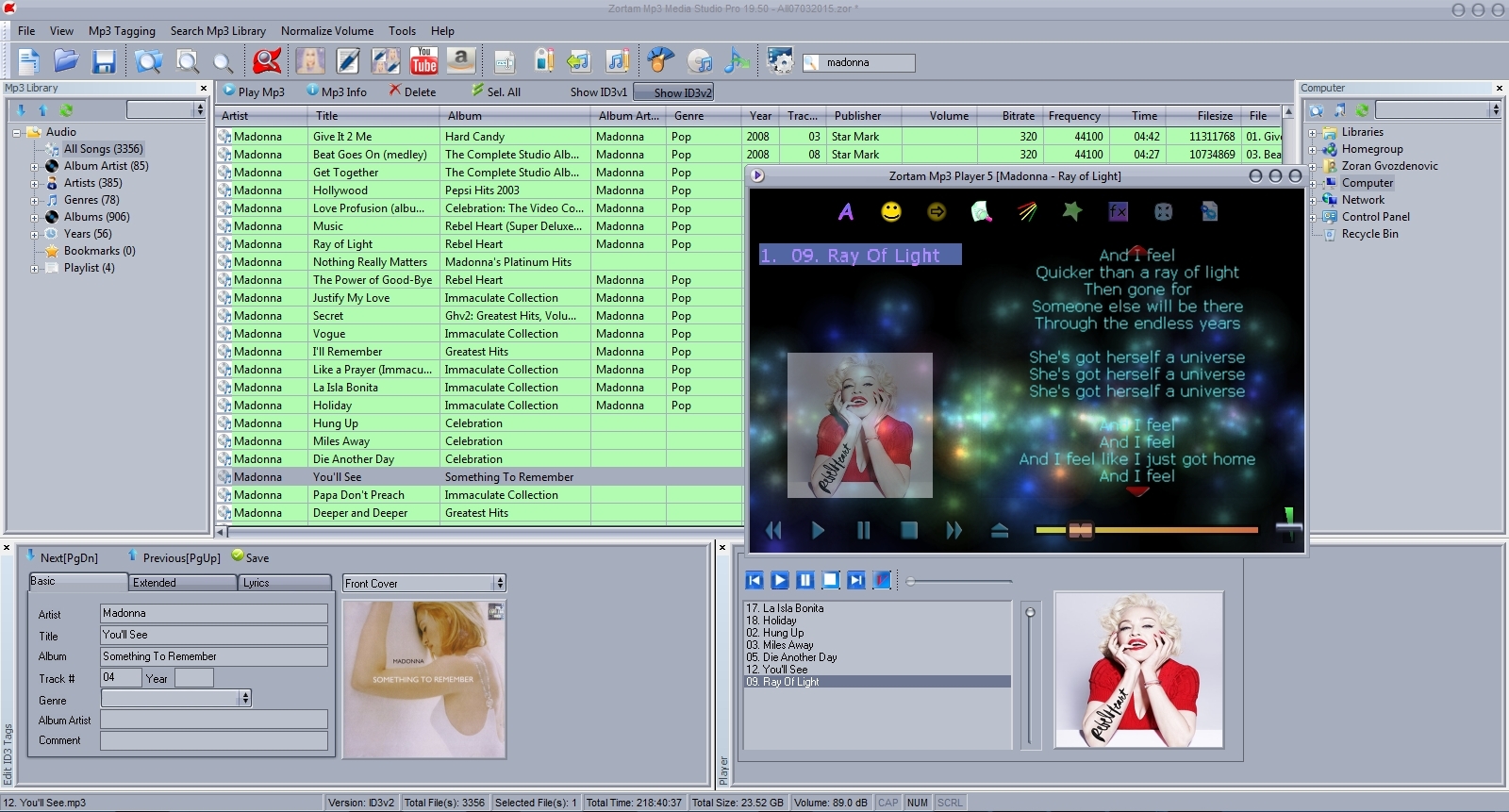Click the Delete button
The image size is (1509, 812).
411,91
